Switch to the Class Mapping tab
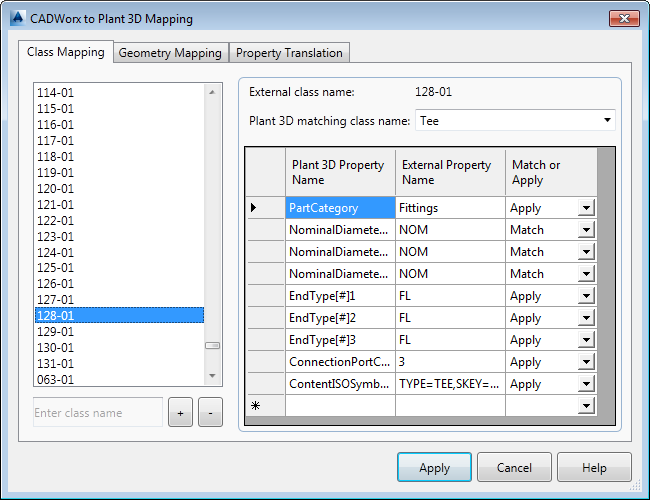 pos(65,52)
